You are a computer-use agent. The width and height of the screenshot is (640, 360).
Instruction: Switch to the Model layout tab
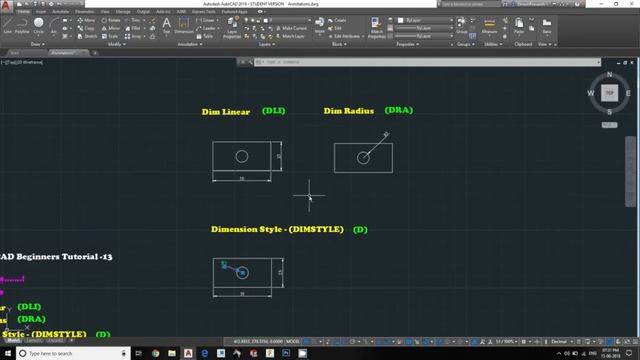[x=13, y=340]
